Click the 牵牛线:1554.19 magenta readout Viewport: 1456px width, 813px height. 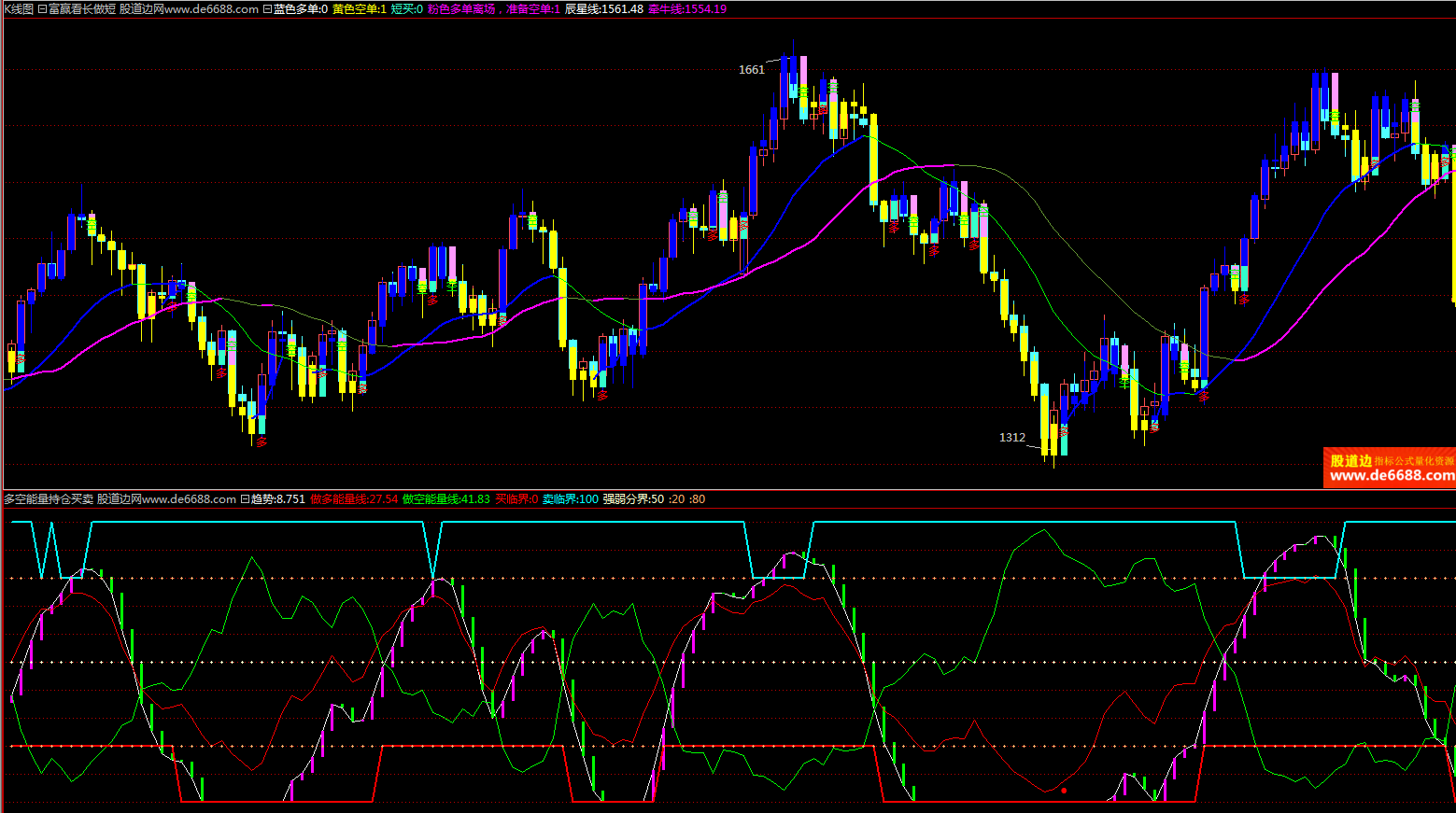point(686,8)
